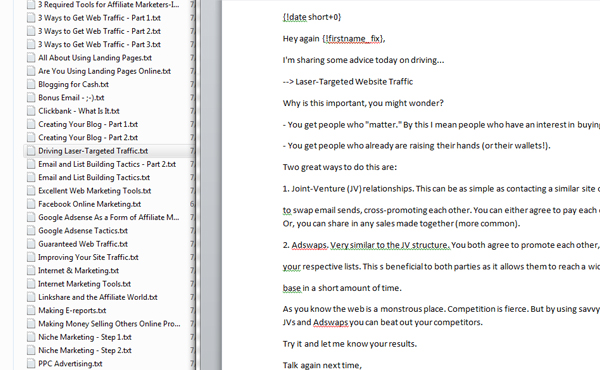Select file 'Email and List Building Tactics - Part 2.txt'

107,164
